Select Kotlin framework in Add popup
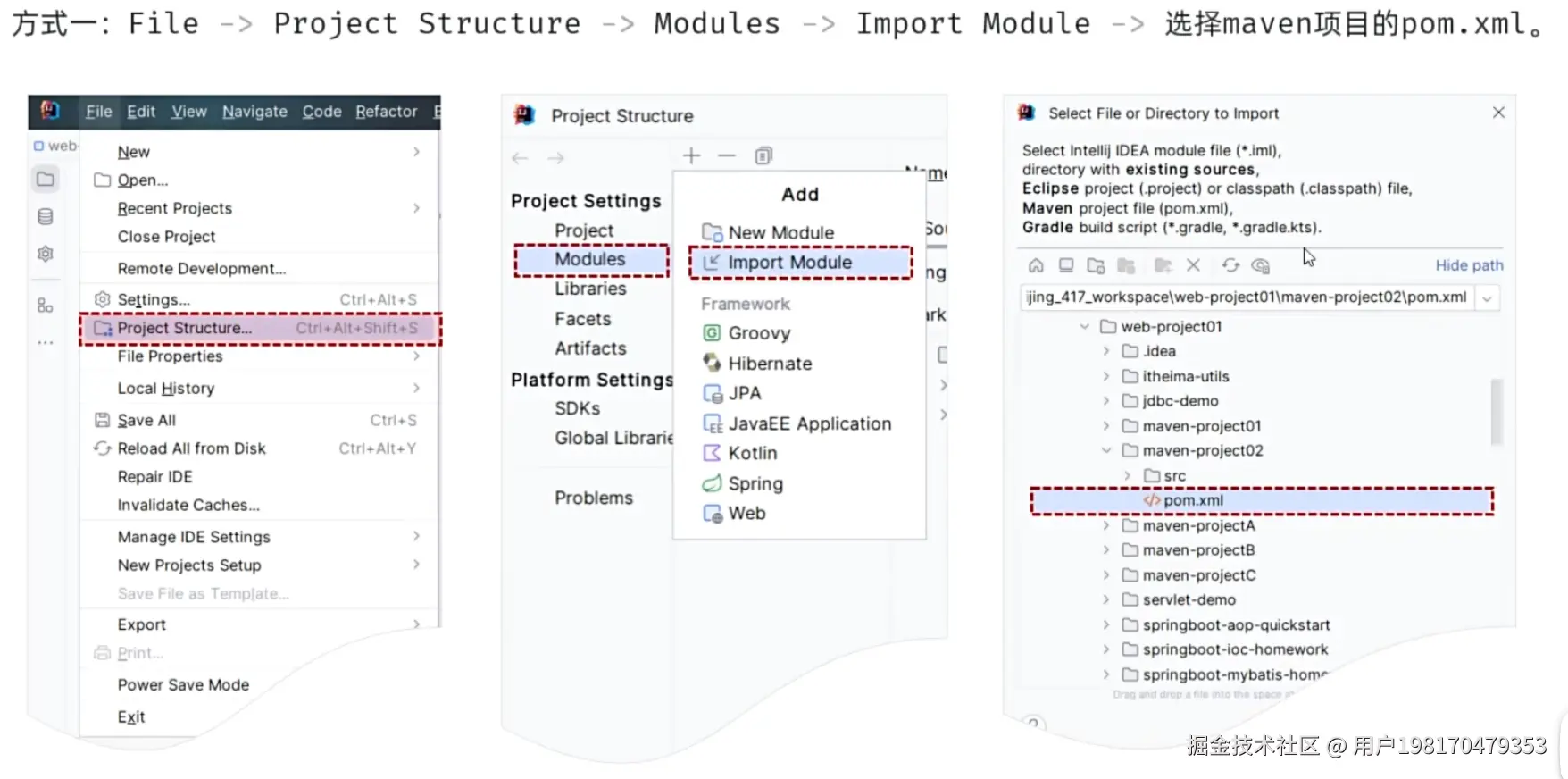 799,453
